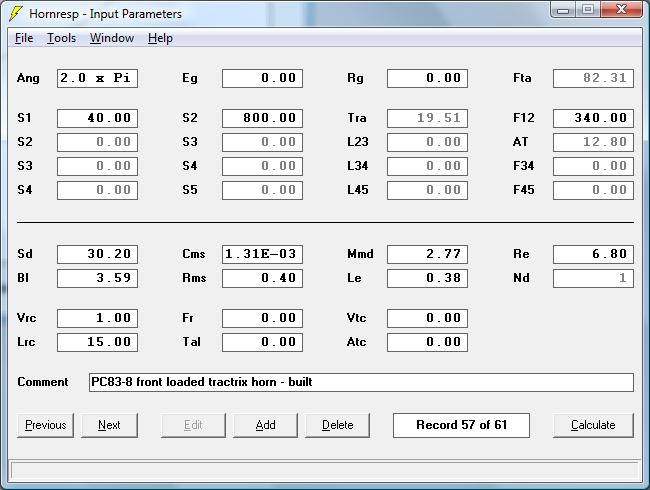Select the Fr input field
650x490 pixels.
(262, 318)
